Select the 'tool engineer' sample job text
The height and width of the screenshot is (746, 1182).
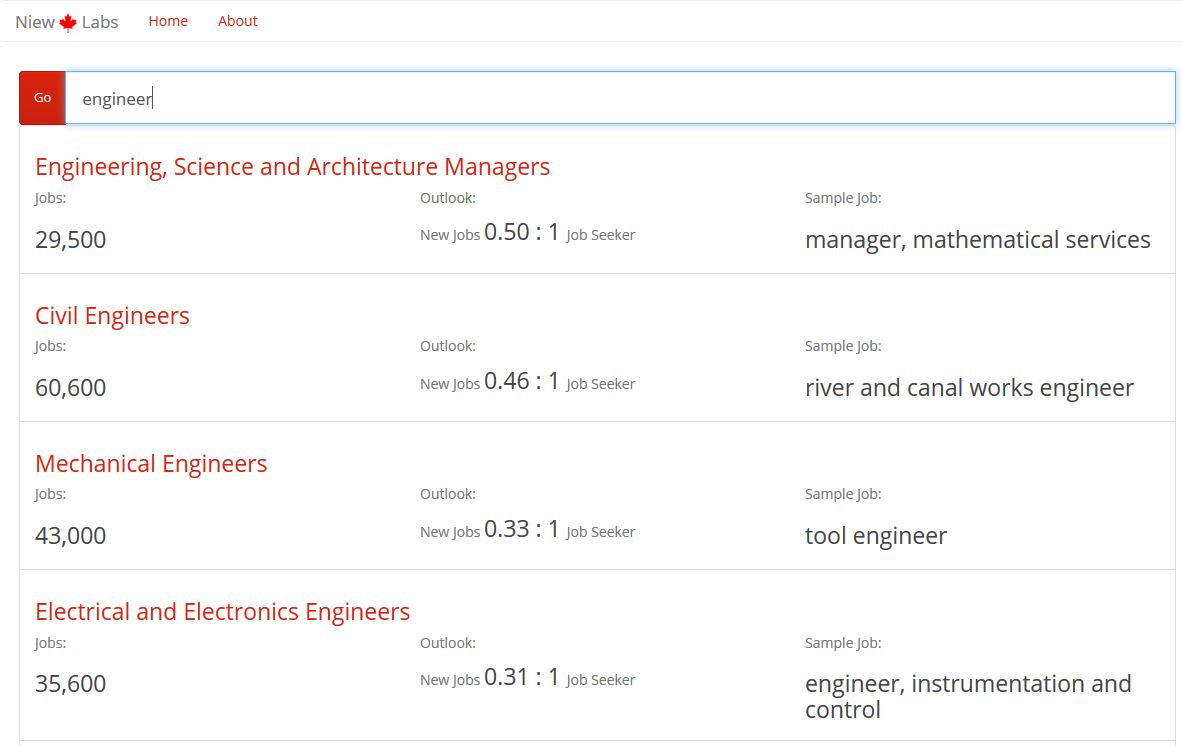875,536
